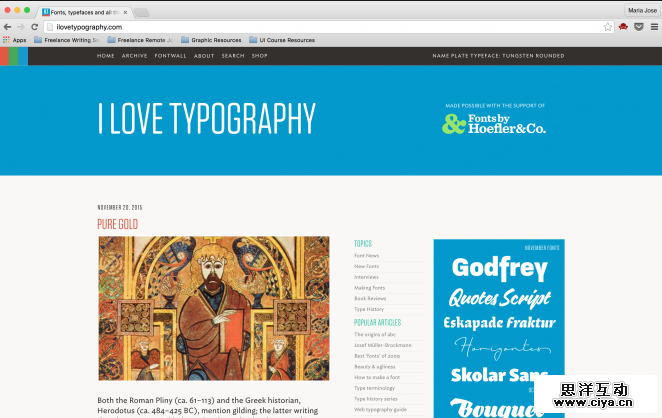Click the browser forward arrow
The height and width of the screenshot is (418, 662).
[21, 27]
